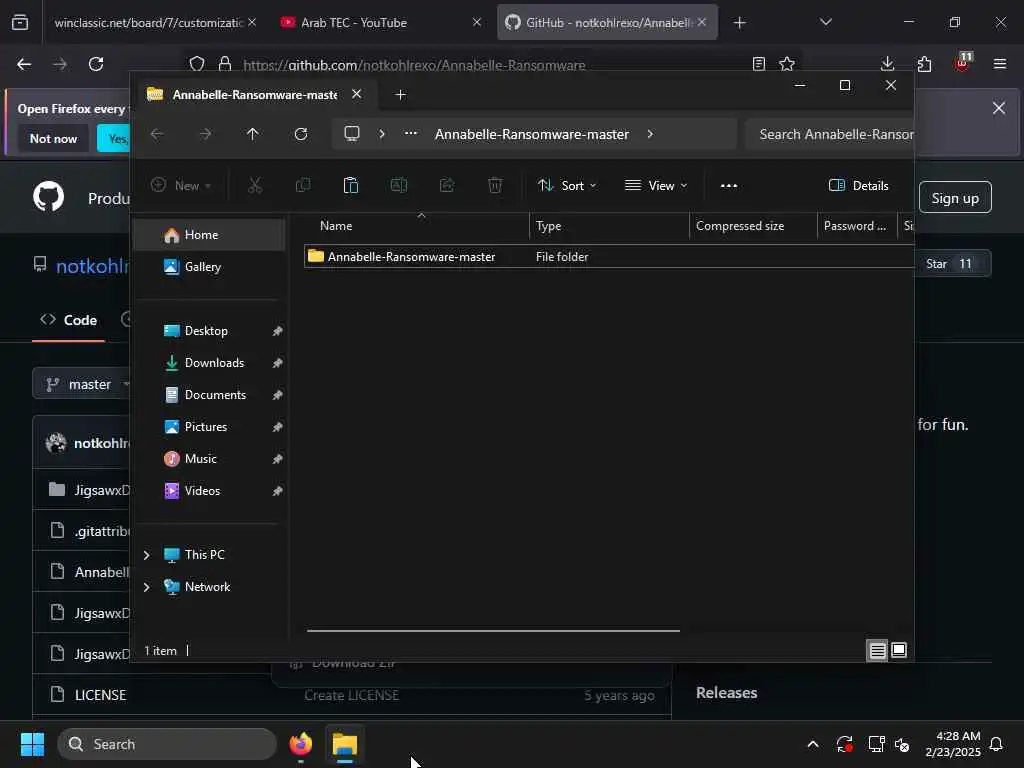Select Home in Explorer navigation pane
1024x768 pixels.
[x=209, y=235]
